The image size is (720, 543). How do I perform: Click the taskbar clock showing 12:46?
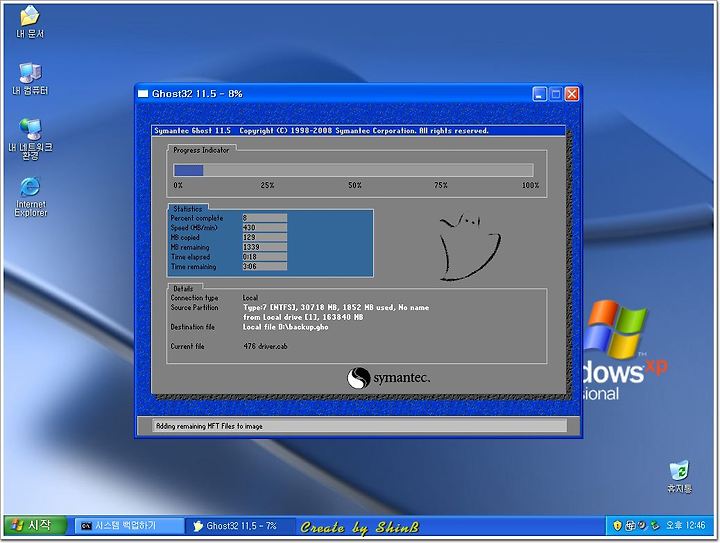pos(686,526)
